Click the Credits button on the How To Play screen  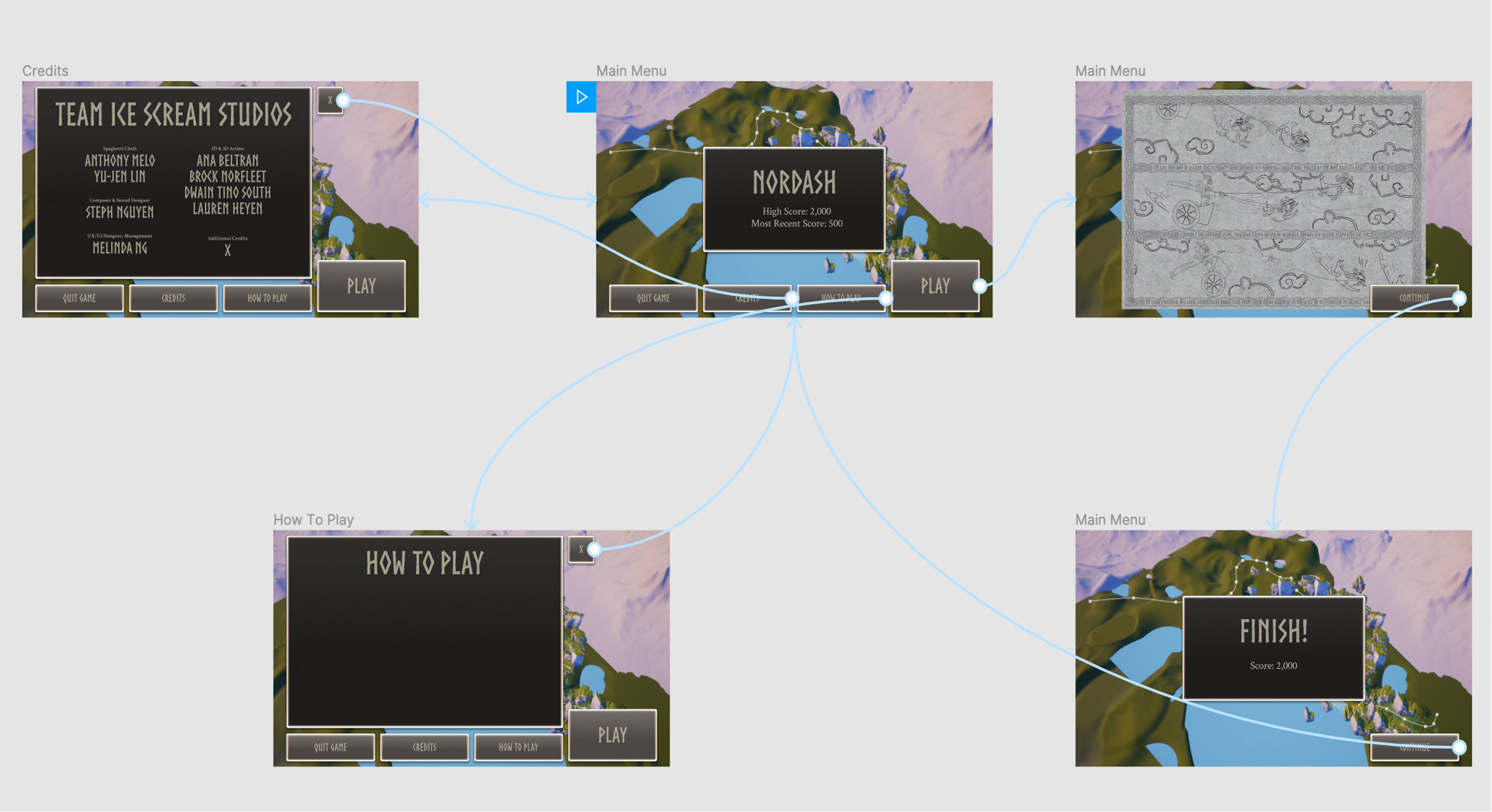pos(424,747)
